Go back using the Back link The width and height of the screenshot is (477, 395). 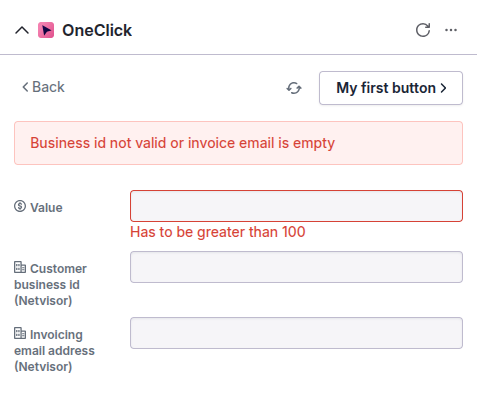(x=43, y=87)
